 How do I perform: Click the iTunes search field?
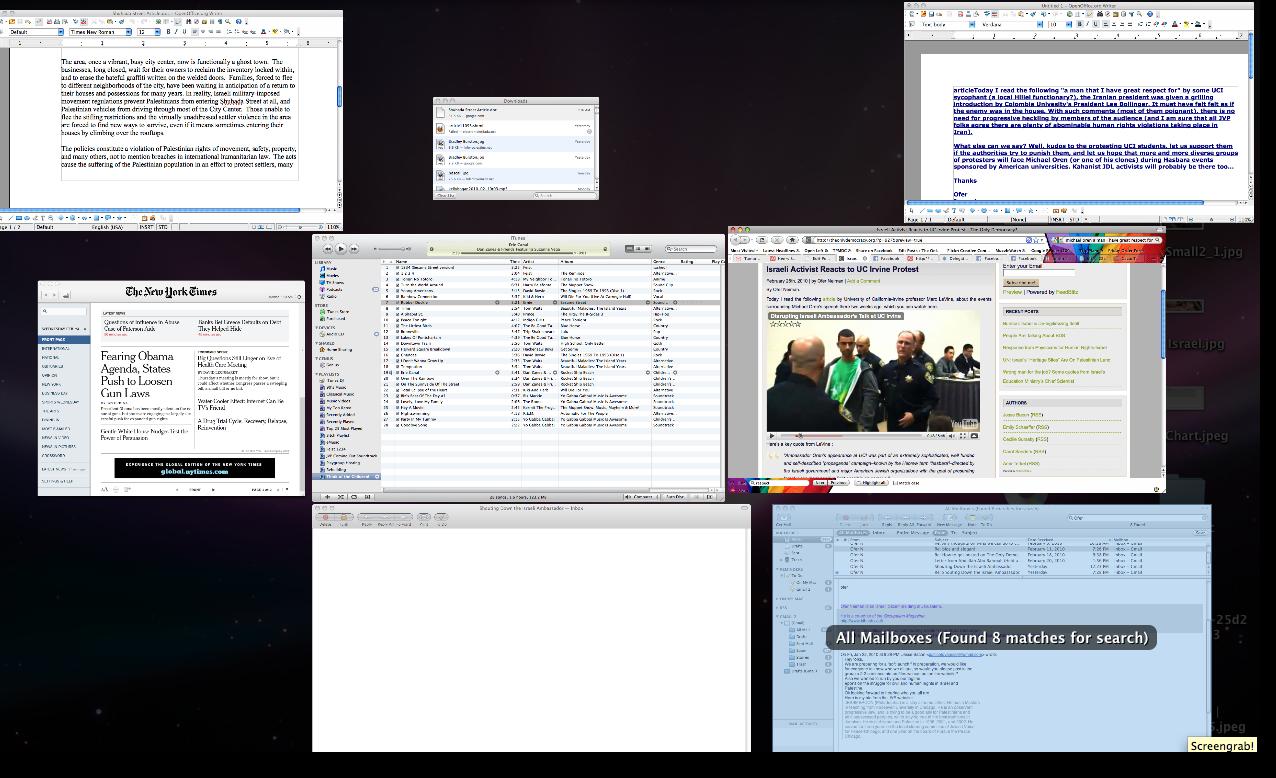tap(692, 248)
